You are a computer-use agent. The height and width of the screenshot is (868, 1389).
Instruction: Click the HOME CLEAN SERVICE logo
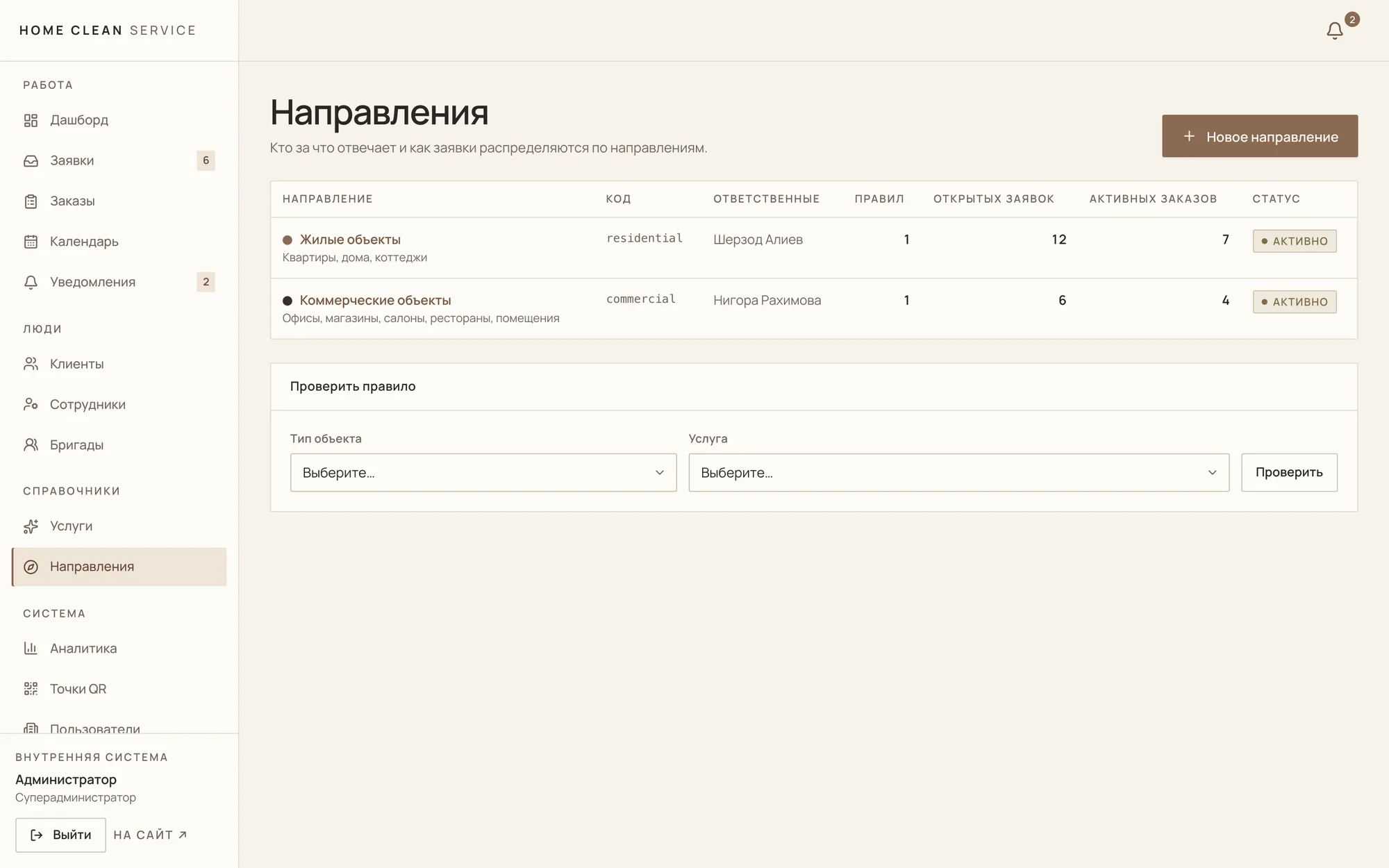[108, 31]
